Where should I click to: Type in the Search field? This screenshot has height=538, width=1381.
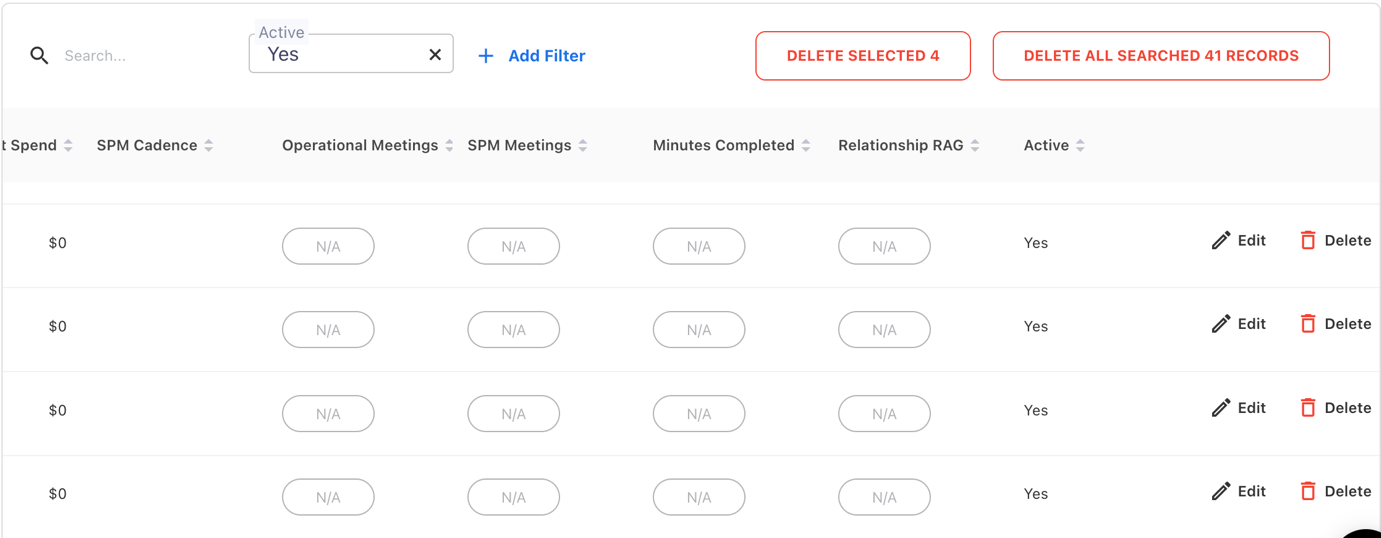pos(140,56)
